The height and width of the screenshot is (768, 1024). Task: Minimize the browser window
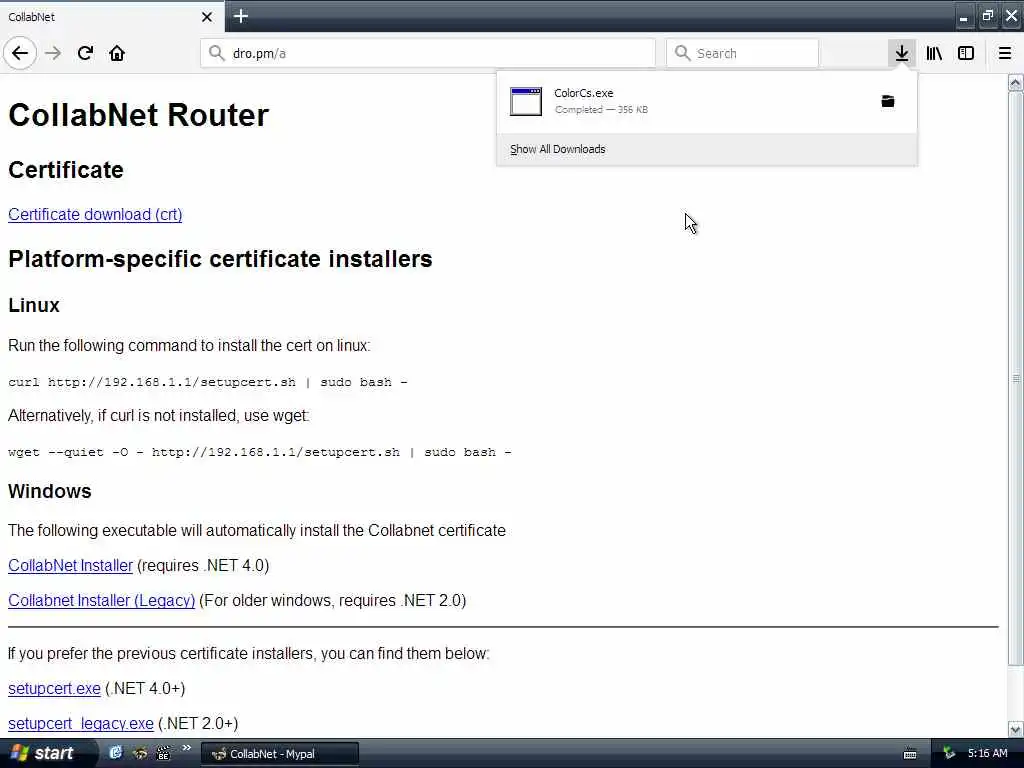coord(963,16)
